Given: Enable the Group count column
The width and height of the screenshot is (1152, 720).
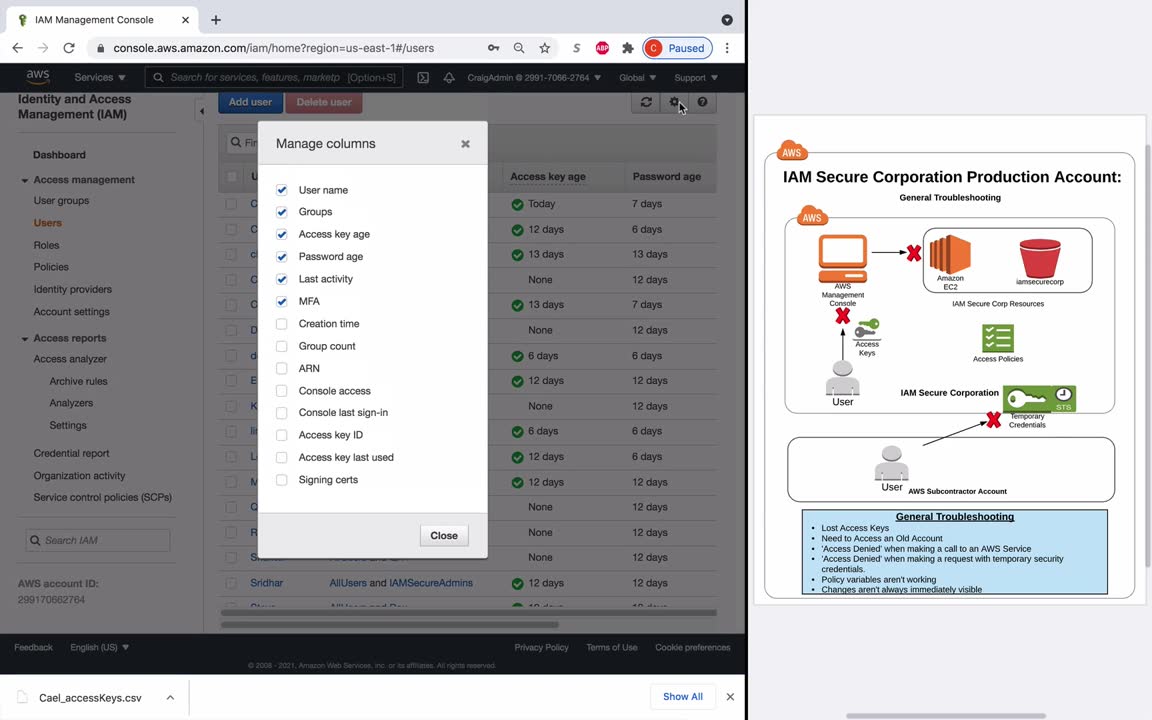Looking at the screenshot, I should (281, 346).
